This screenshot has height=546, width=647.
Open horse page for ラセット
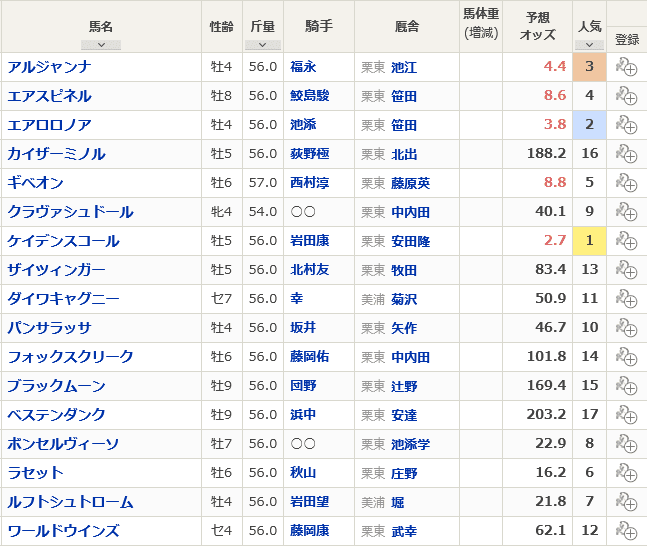click(x=35, y=473)
